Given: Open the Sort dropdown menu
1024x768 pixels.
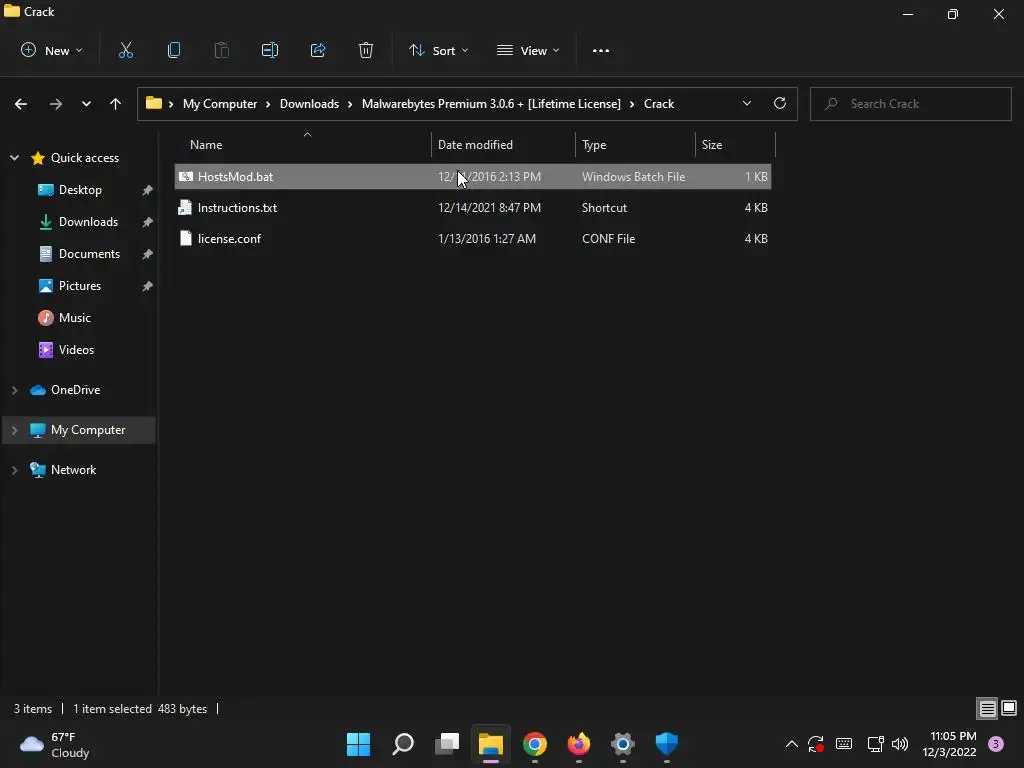Looking at the screenshot, I should pos(438,50).
